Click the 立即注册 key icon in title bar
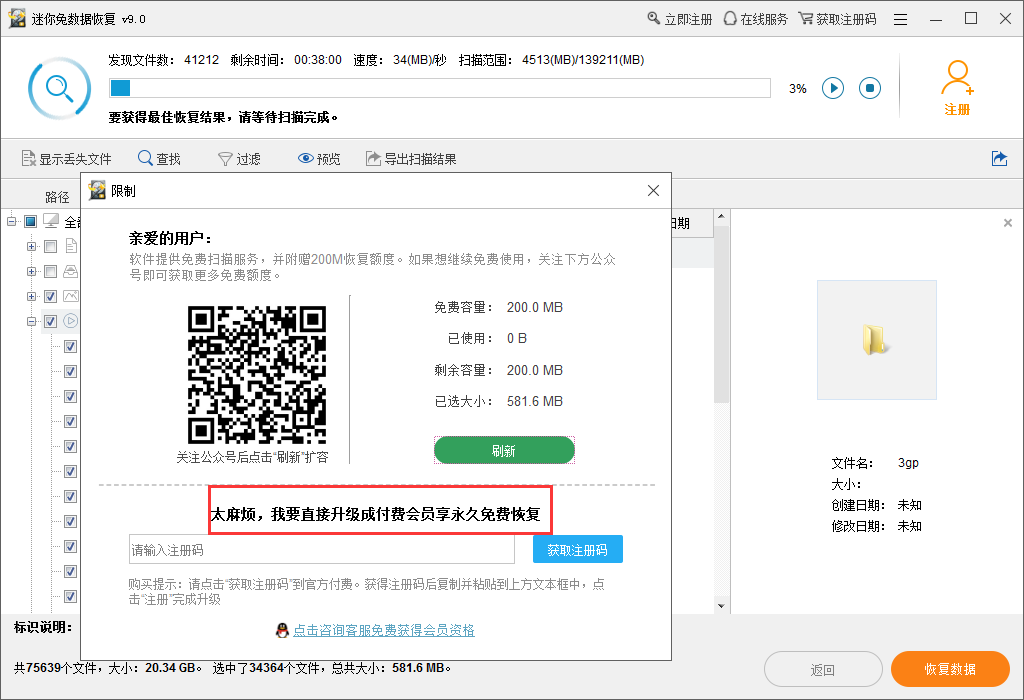1024x700 pixels. point(653,18)
